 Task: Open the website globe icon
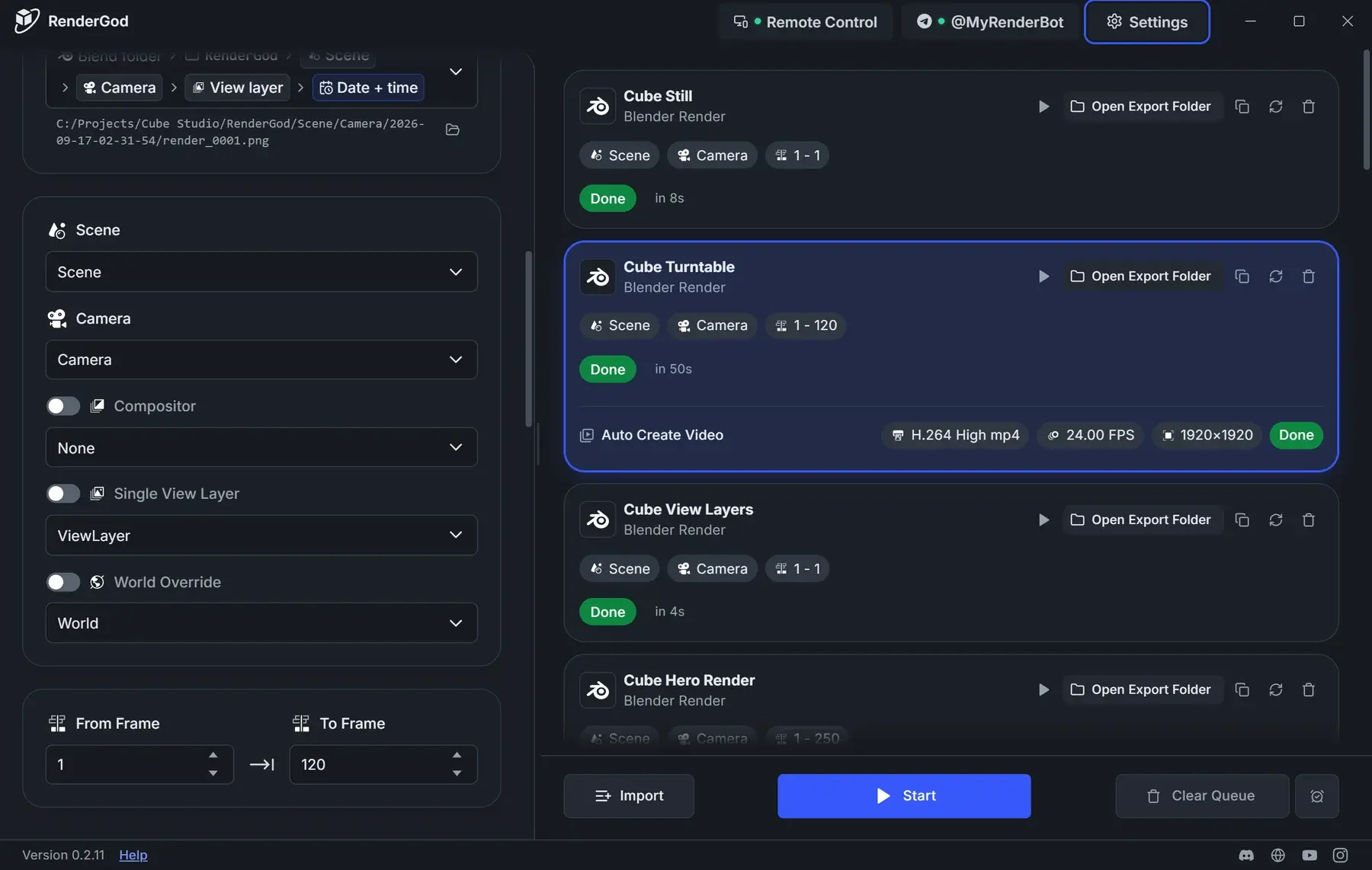click(x=1278, y=856)
